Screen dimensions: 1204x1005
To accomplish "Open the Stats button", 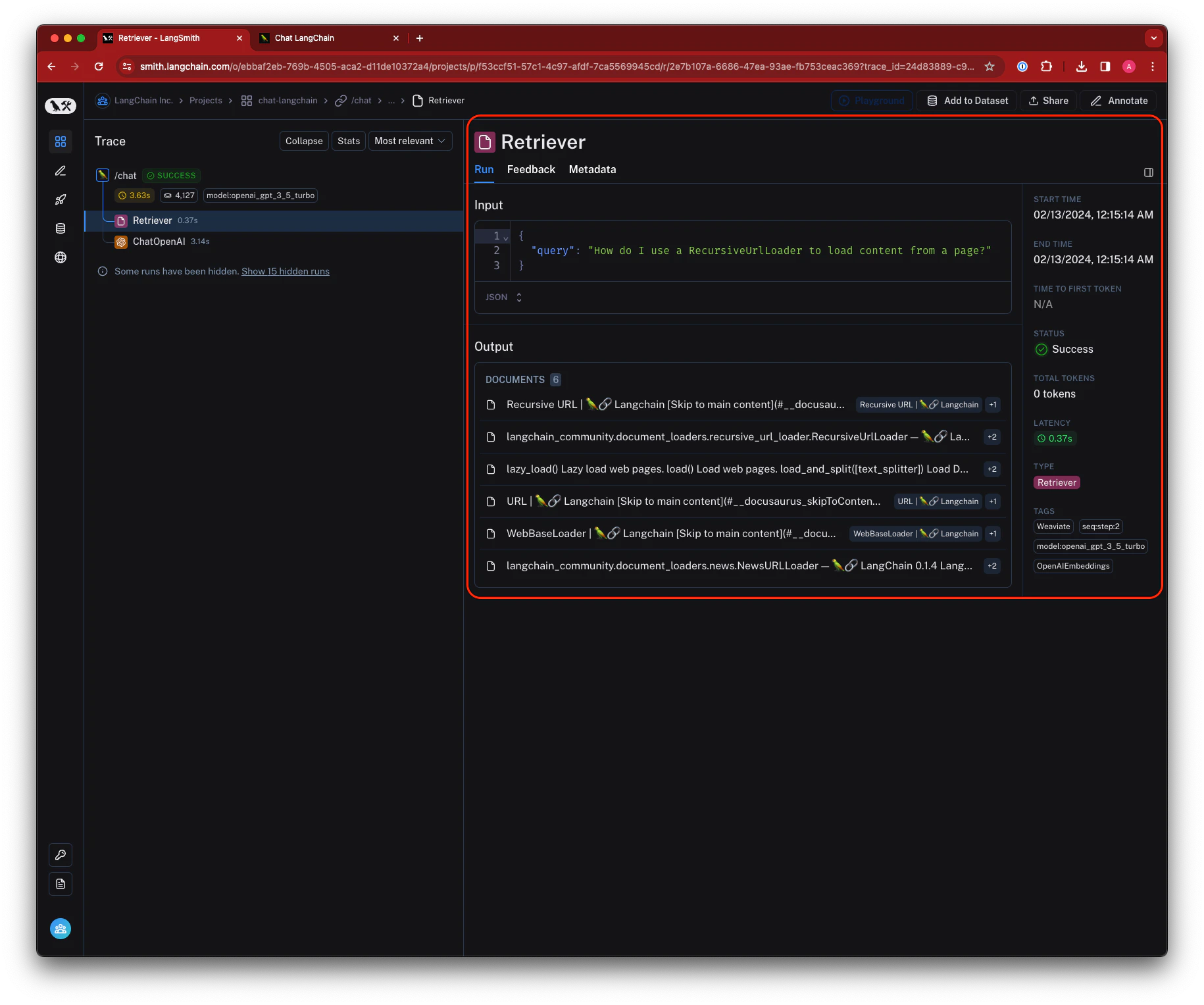I will 349,141.
